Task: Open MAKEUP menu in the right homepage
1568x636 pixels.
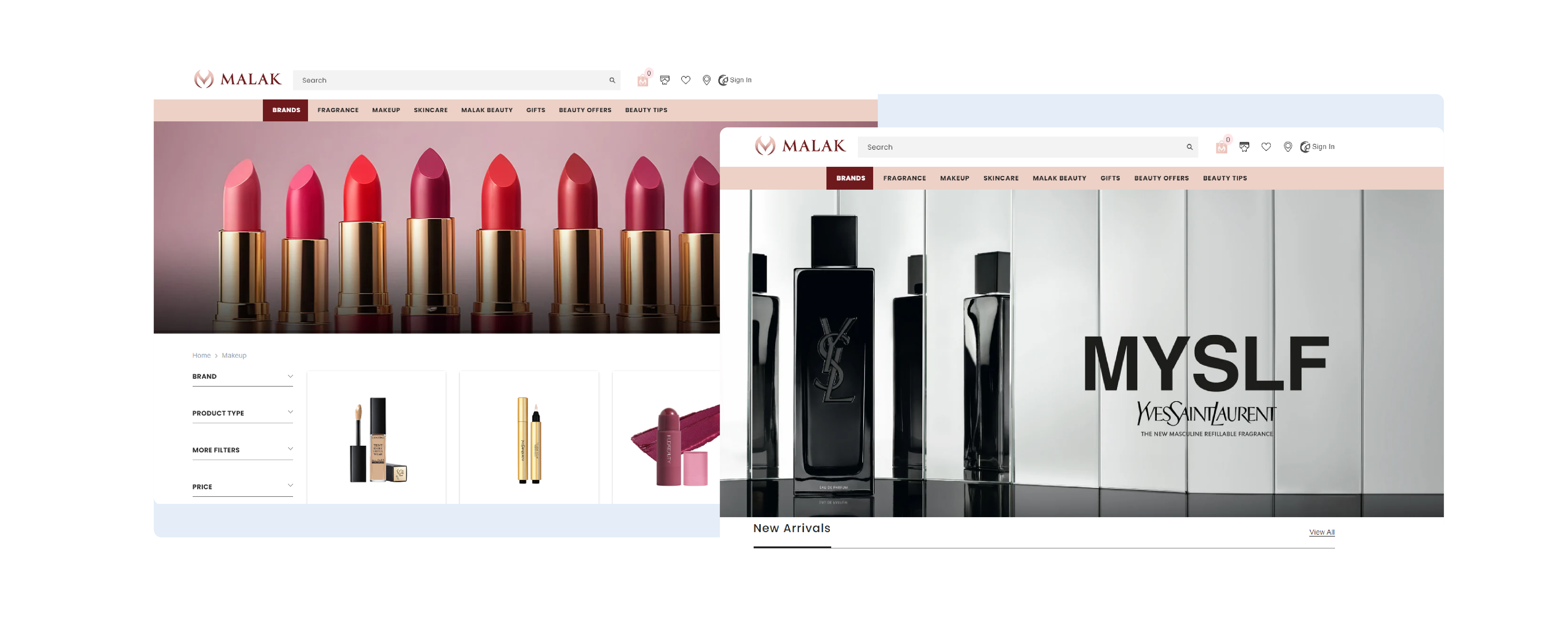Action: click(x=955, y=178)
